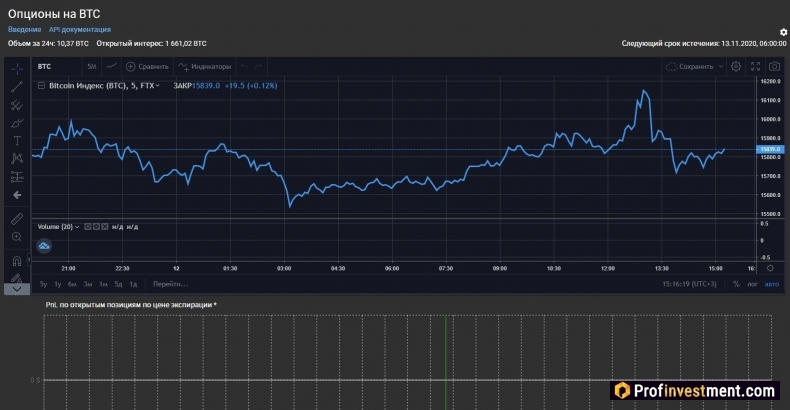Toggle magnet mode in the drawing sidebar
The width and height of the screenshot is (790, 410).
tap(17, 260)
